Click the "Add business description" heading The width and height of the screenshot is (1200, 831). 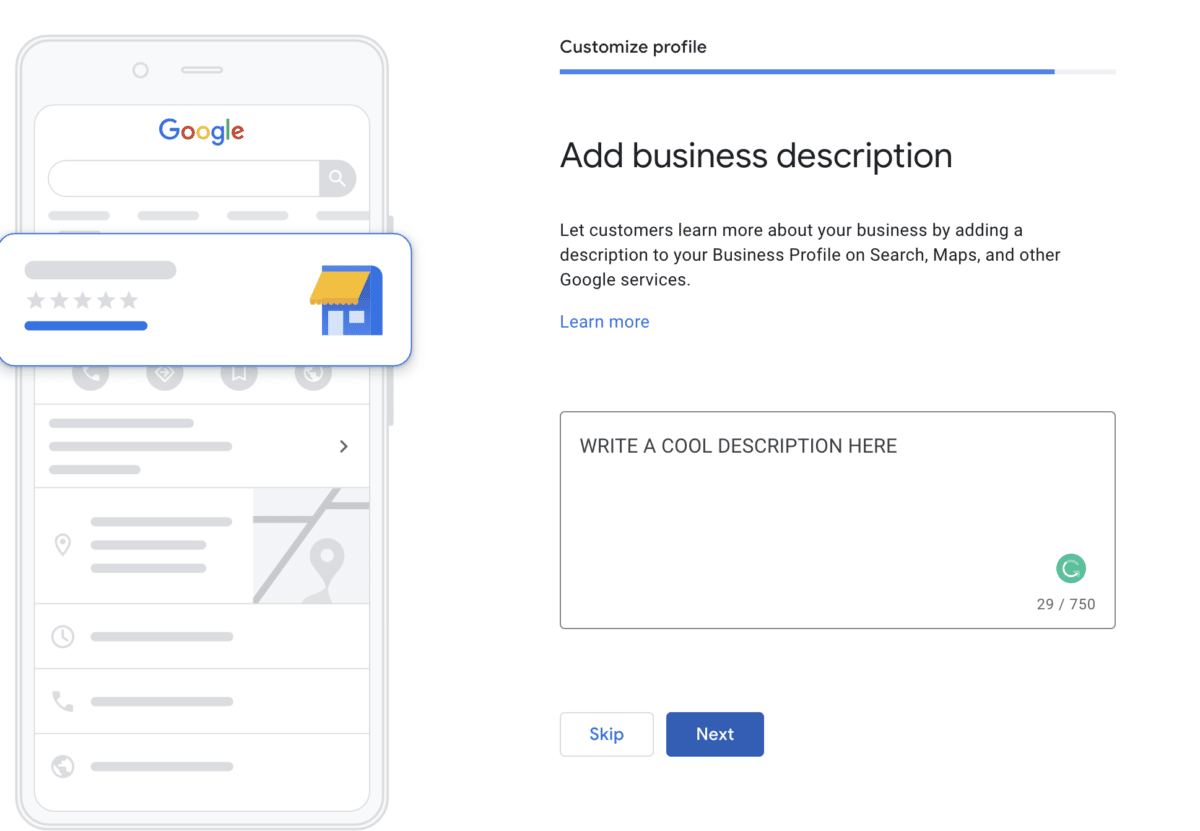pos(756,156)
